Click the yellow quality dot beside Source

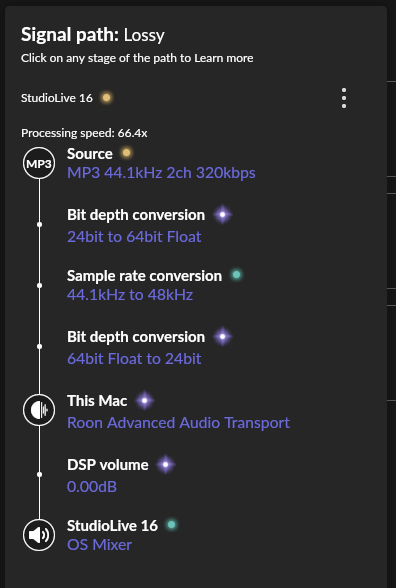[126, 153]
